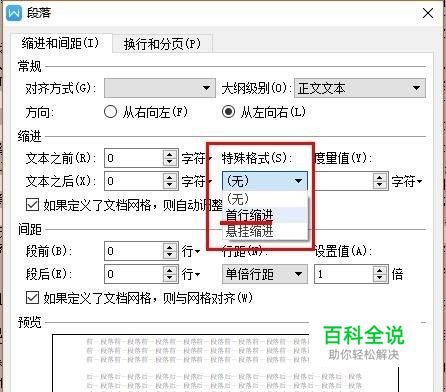446x392 pixels.
Task: Increase the 设置值 line spacing multiple
Action: click(380, 270)
